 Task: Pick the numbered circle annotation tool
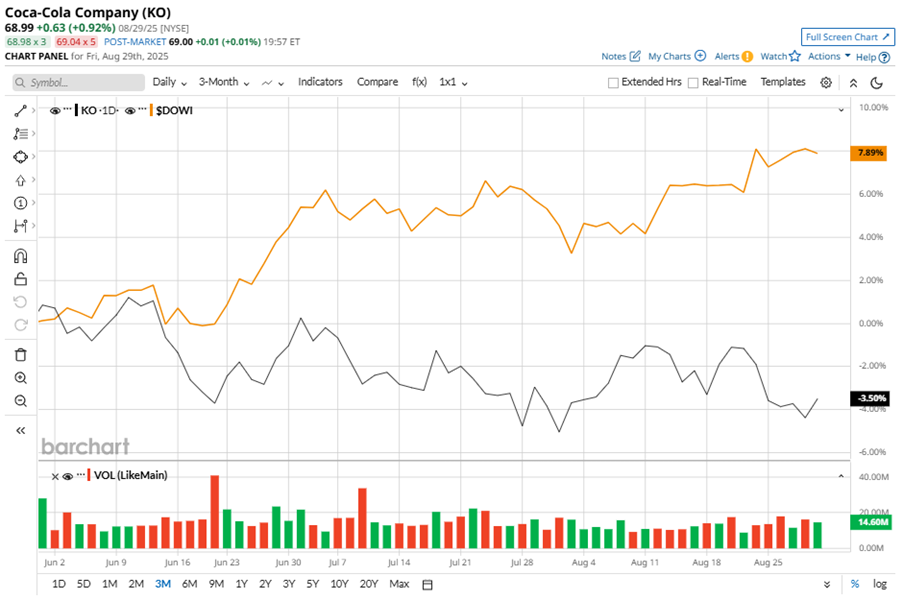pyautogui.click(x=21, y=203)
